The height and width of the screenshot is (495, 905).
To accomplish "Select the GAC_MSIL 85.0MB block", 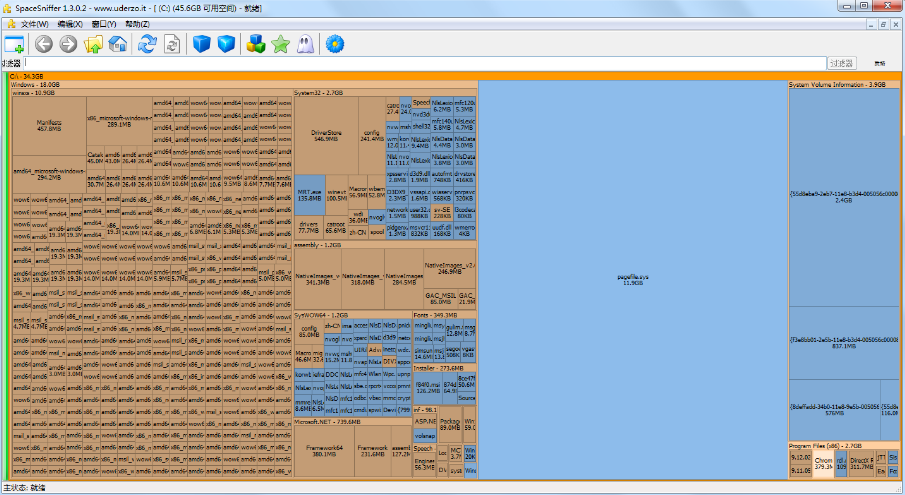I will click(x=440, y=298).
